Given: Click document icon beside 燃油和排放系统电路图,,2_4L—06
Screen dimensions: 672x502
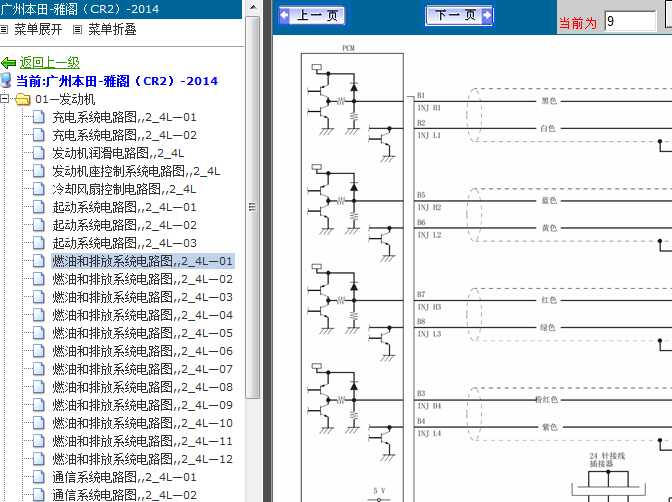Looking at the screenshot, I should pyautogui.click(x=39, y=351).
